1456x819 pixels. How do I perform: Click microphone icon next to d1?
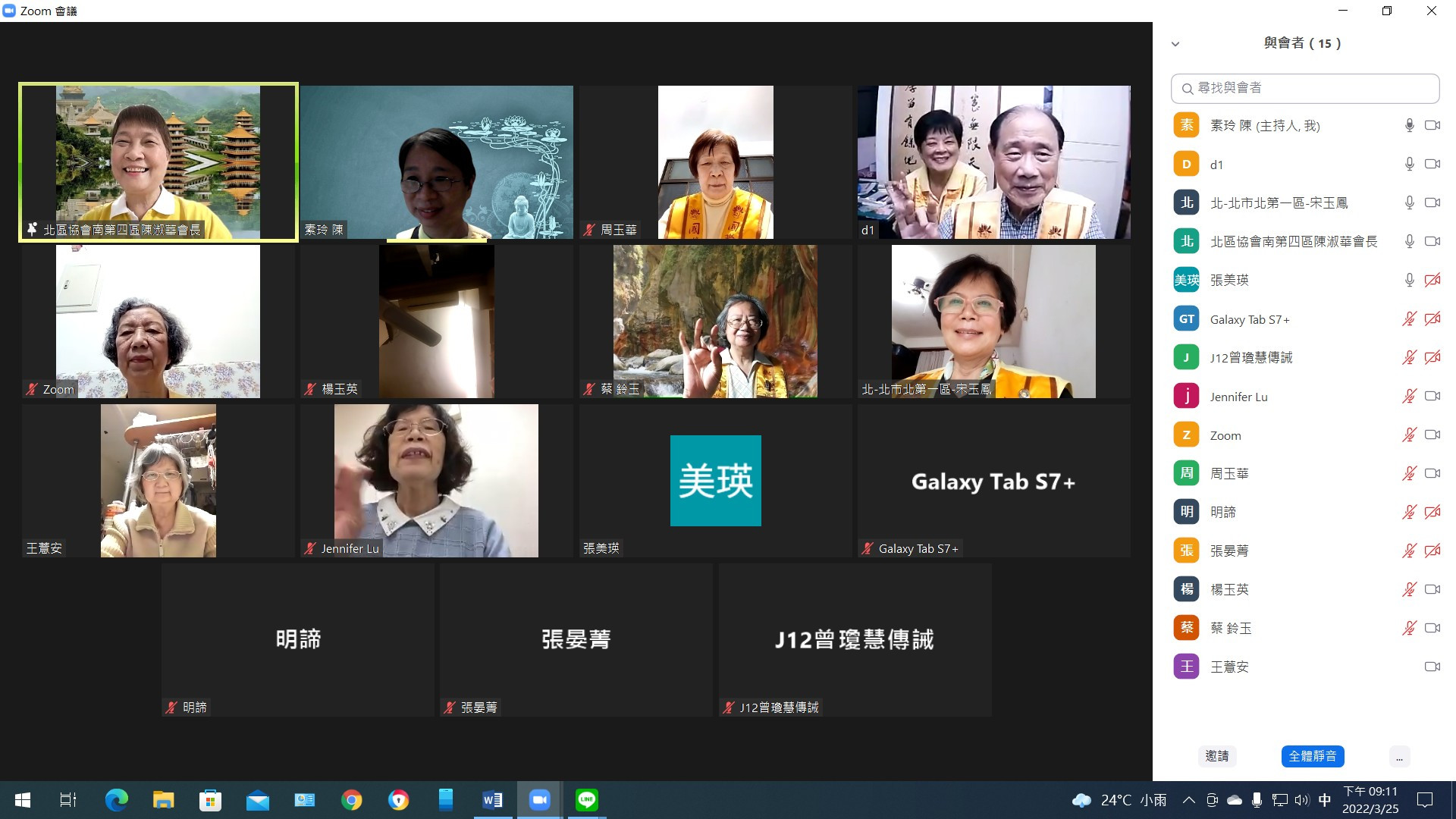[1409, 164]
